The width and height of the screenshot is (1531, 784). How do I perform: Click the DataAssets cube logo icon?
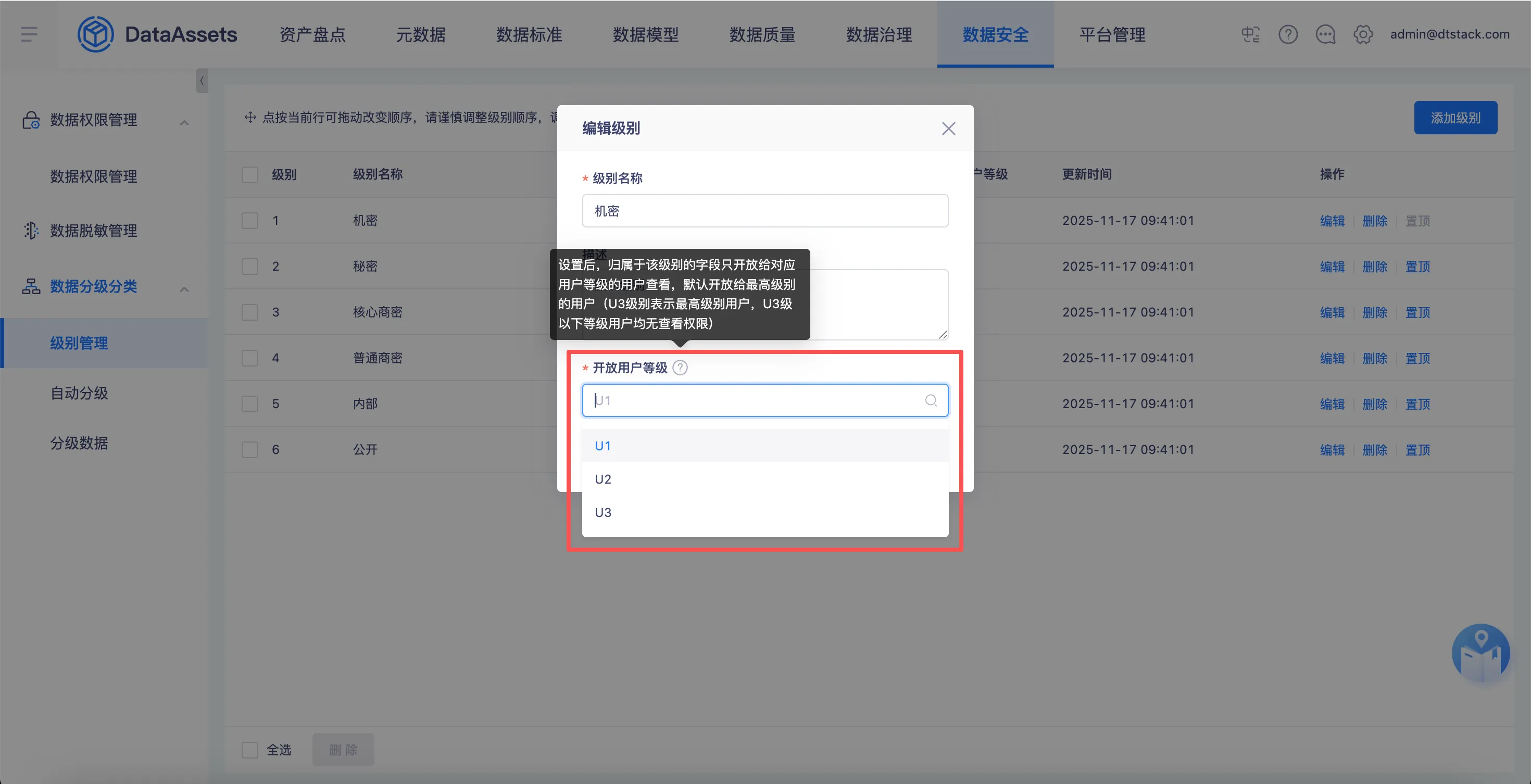(x=95, y=34)
